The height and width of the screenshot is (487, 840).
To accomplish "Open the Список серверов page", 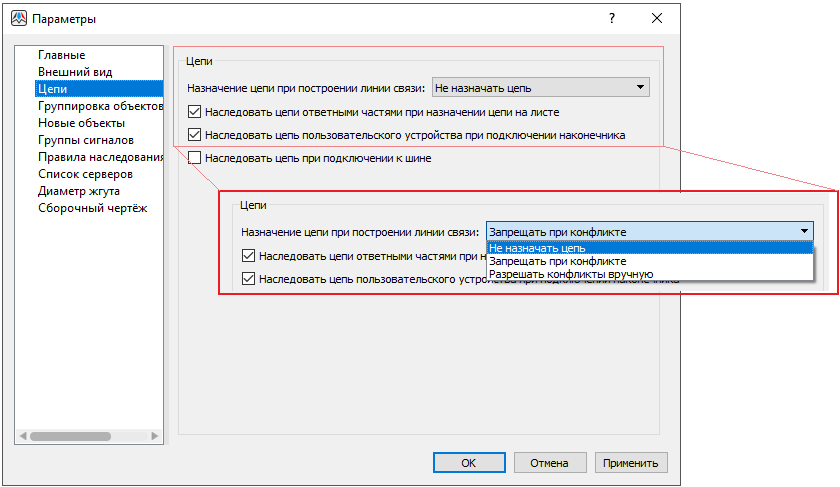I will [x=85, y=174].
